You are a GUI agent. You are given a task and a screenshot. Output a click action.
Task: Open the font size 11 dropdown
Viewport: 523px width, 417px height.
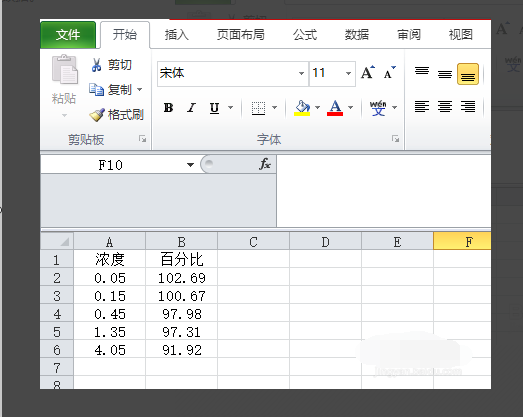pyautogui.click(x=348, y=73)
